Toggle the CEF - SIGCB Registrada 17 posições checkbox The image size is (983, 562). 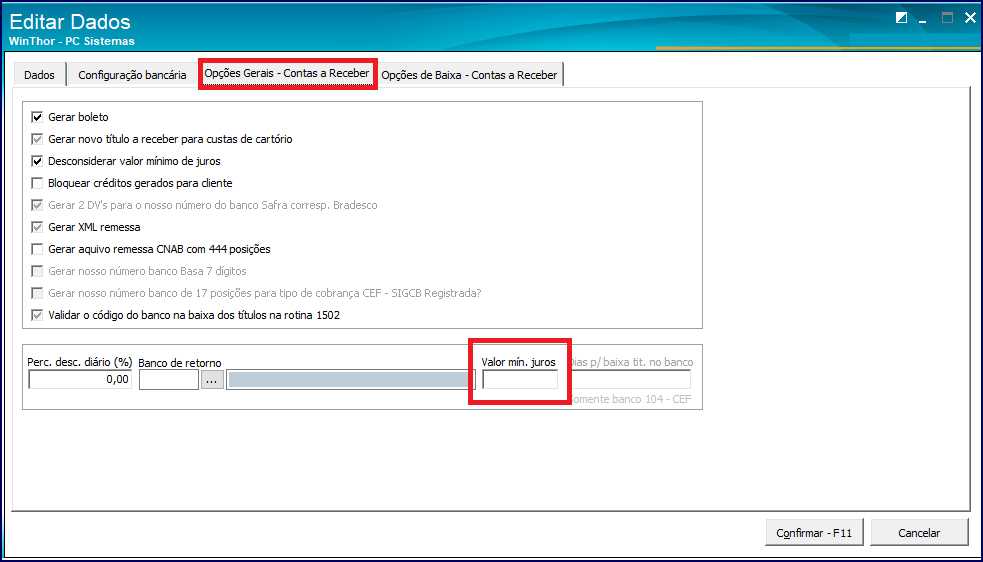pos(37,293)
